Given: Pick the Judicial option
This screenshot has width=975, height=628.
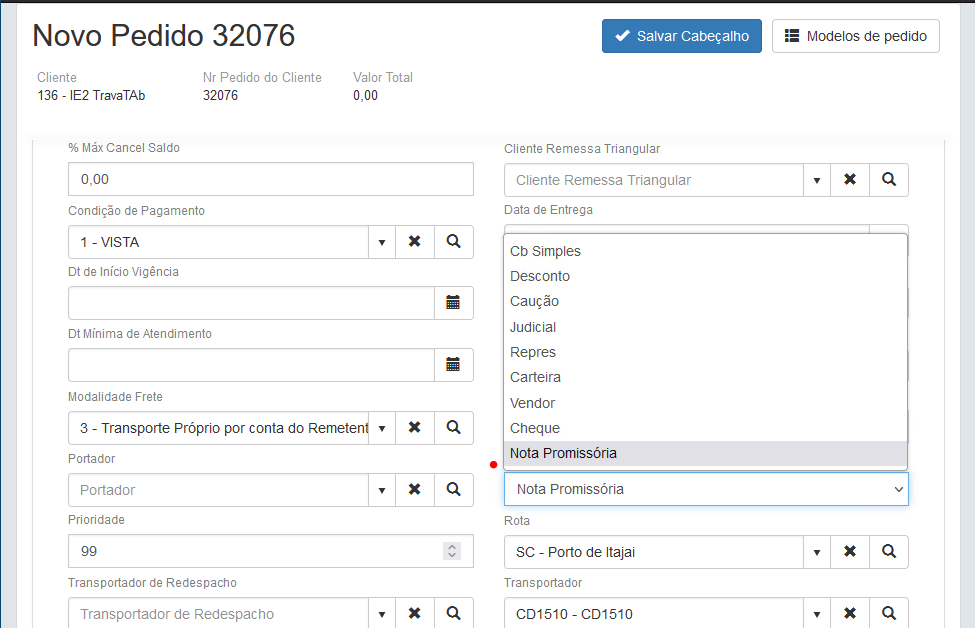Looking at the screenshot, I should [533, 327].
